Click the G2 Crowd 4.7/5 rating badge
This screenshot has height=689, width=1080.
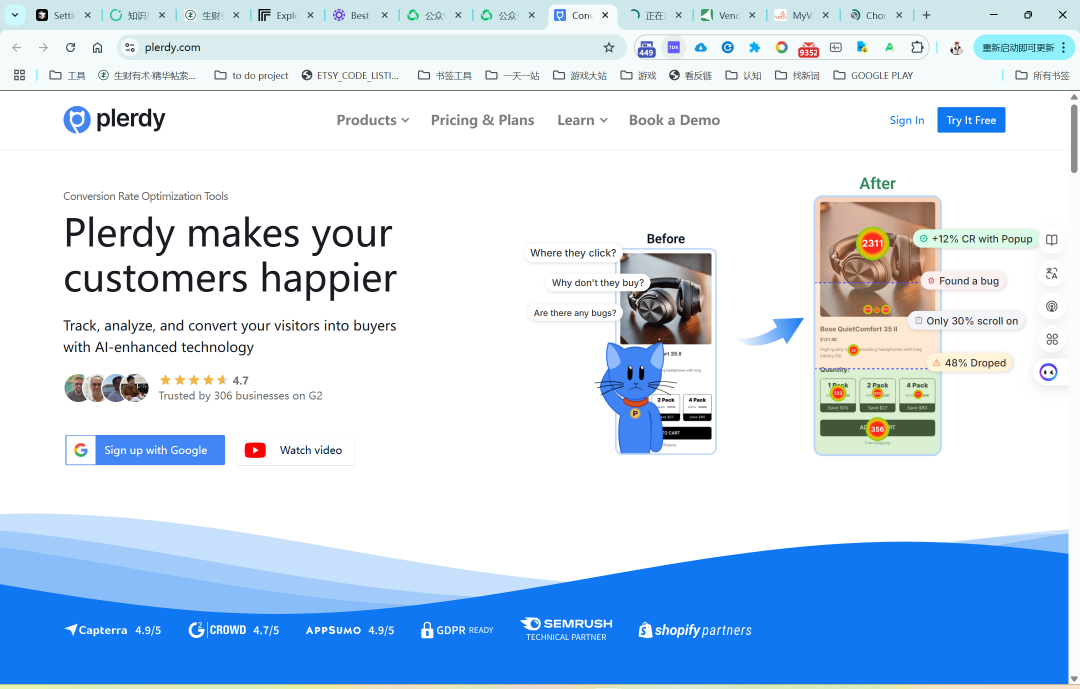click(x=233, y=630)
